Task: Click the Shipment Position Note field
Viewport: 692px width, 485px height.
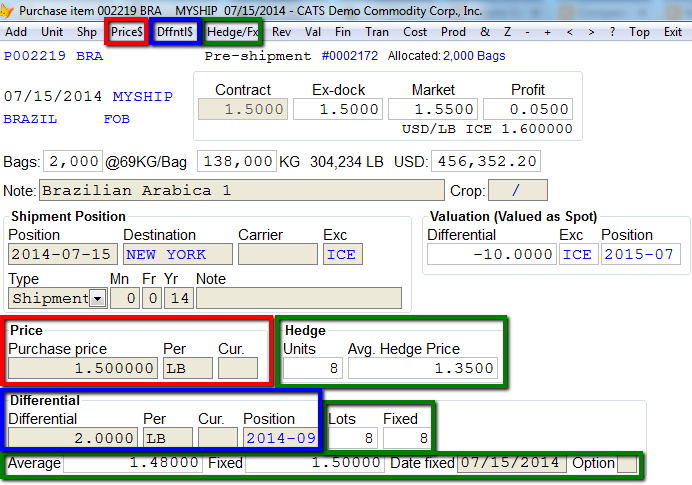Action: [299, 298]
